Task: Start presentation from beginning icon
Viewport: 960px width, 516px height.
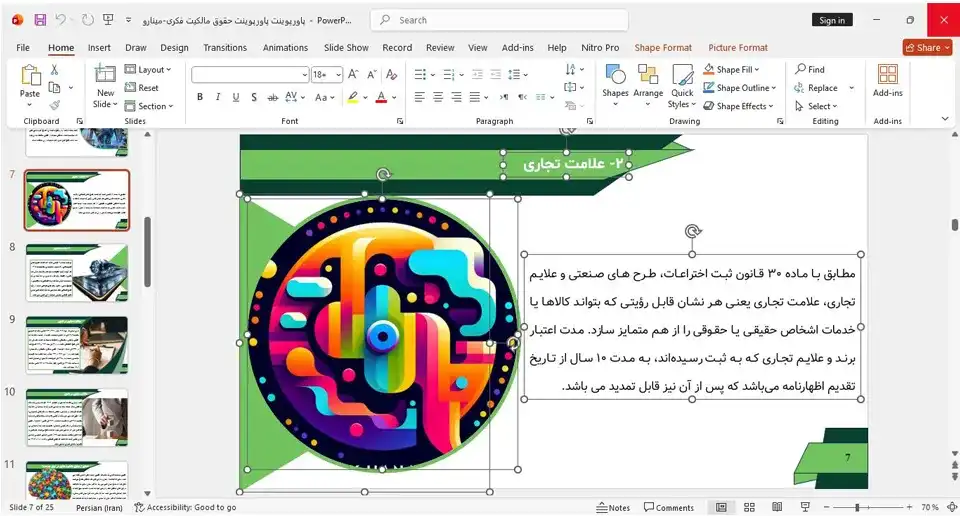Action: pos(108,20)
